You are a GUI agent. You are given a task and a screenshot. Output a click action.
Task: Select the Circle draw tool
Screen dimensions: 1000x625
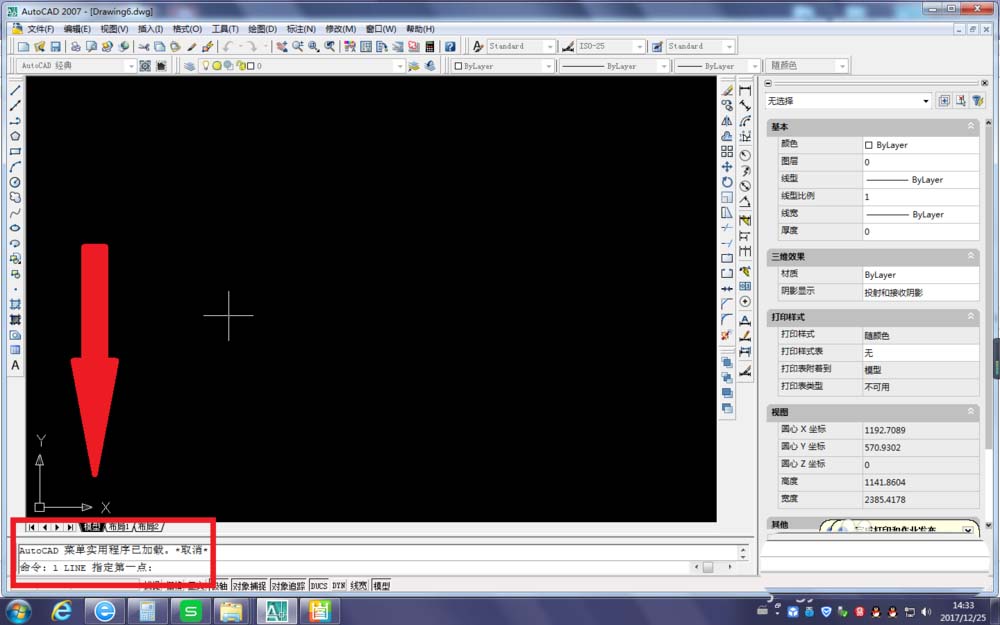tap(15, 182)
